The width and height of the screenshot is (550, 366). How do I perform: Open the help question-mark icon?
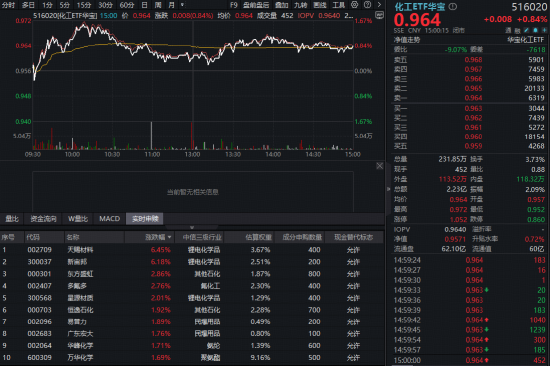(367, 5)
